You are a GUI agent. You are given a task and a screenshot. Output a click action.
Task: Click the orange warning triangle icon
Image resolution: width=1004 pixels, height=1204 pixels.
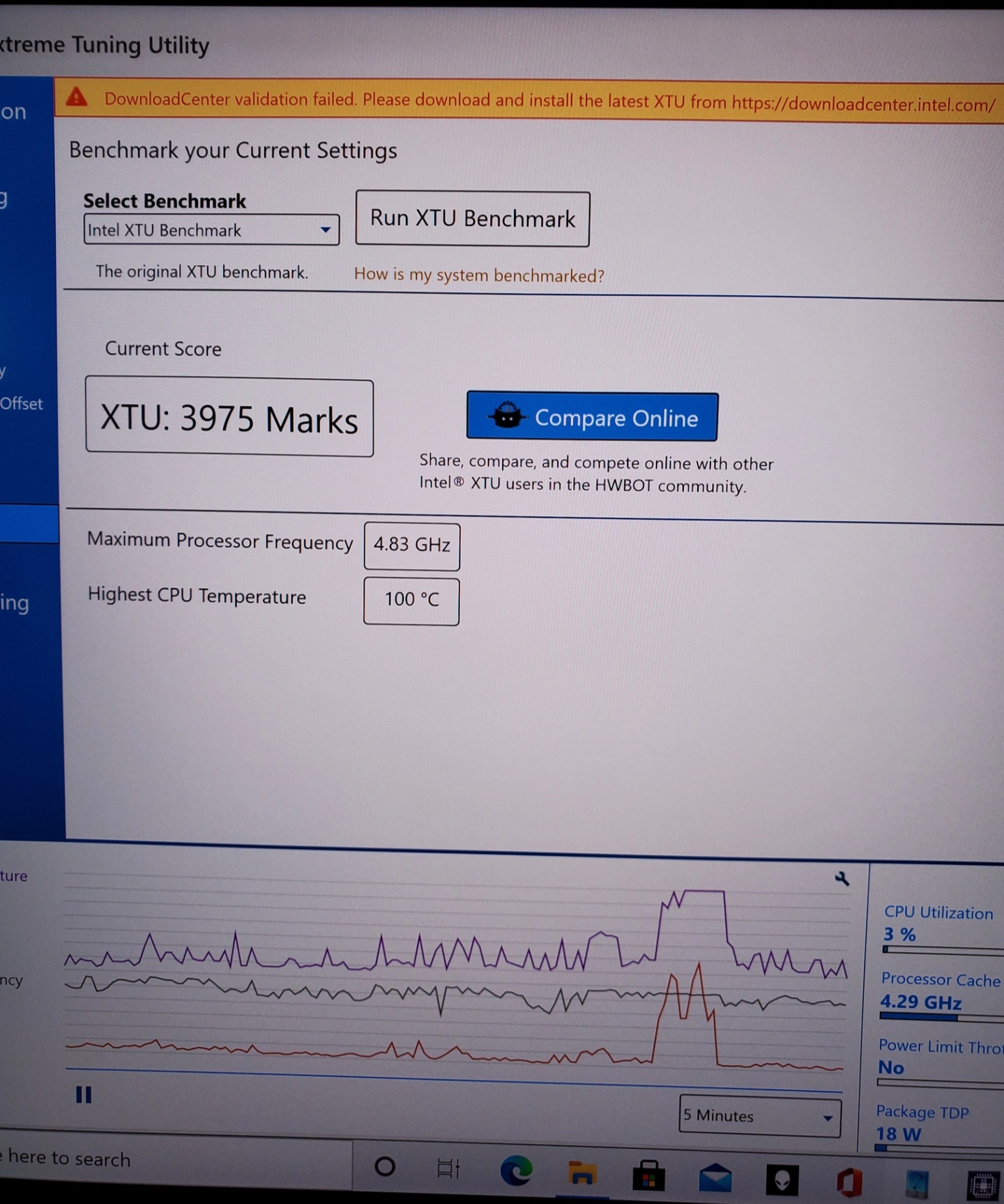click(77, 97)
